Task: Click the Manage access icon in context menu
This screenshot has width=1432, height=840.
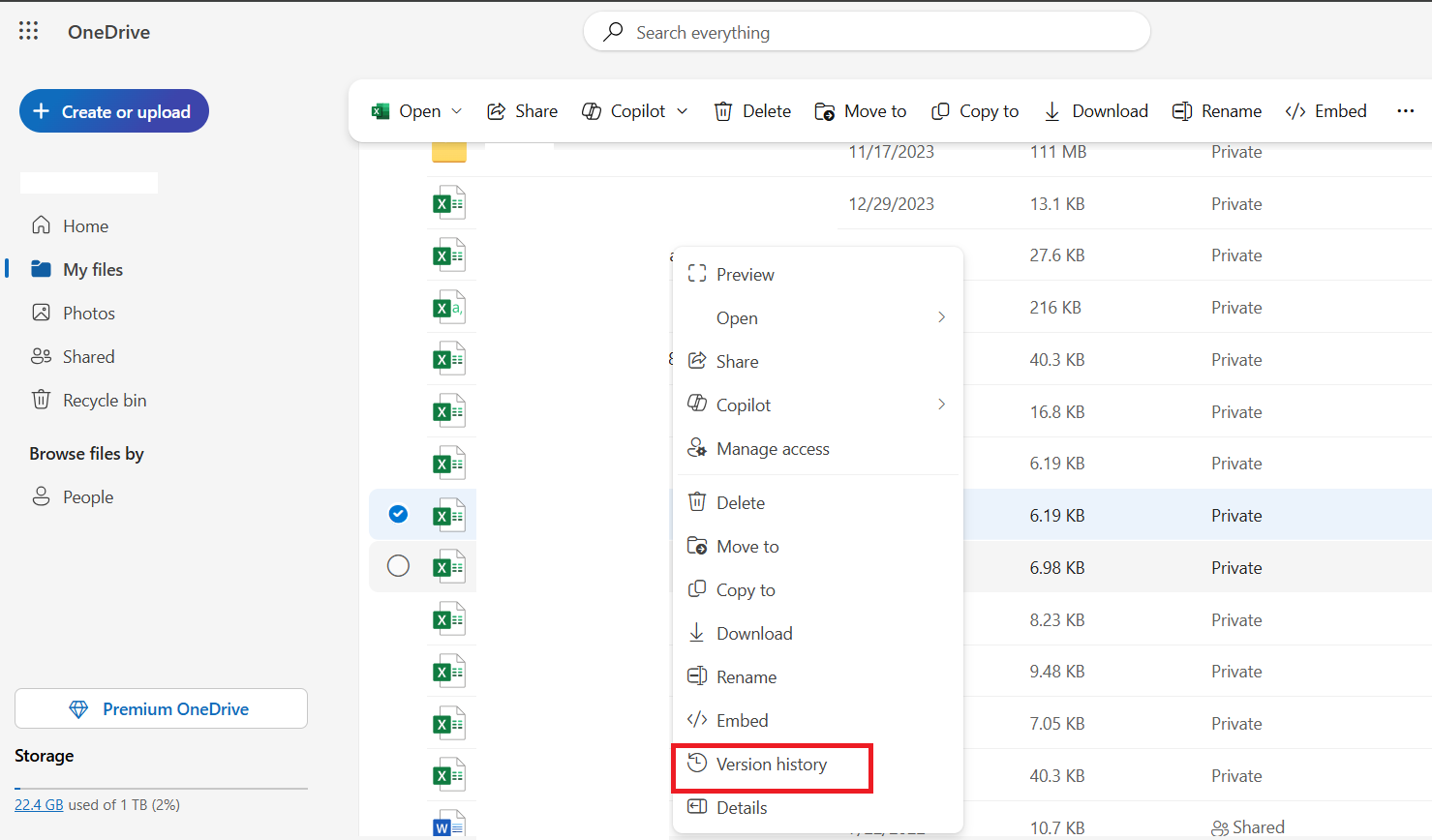Action: click(x=697, y=448)
